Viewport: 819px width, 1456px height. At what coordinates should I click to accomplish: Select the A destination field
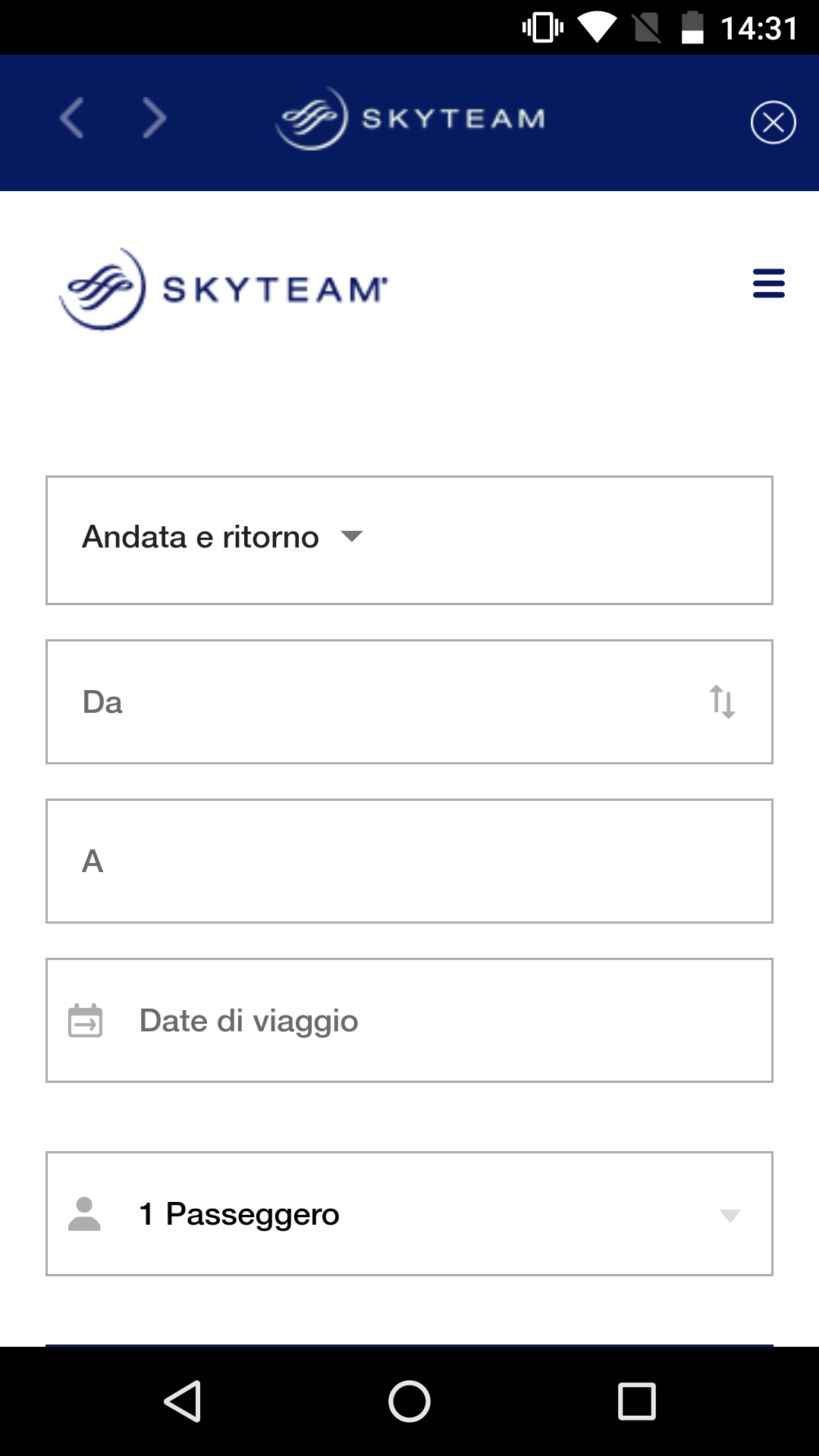409,861
